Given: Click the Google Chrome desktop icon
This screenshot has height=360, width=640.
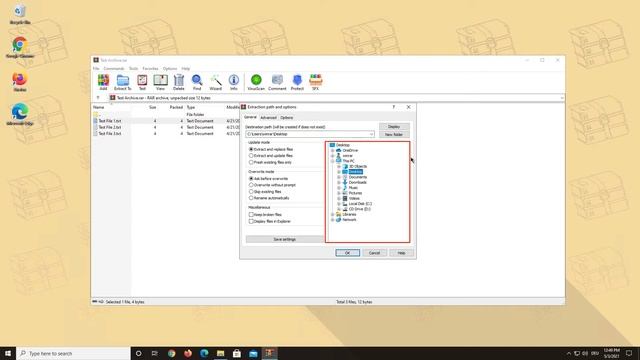Looking at the screenshot, I should pos(20,47).
